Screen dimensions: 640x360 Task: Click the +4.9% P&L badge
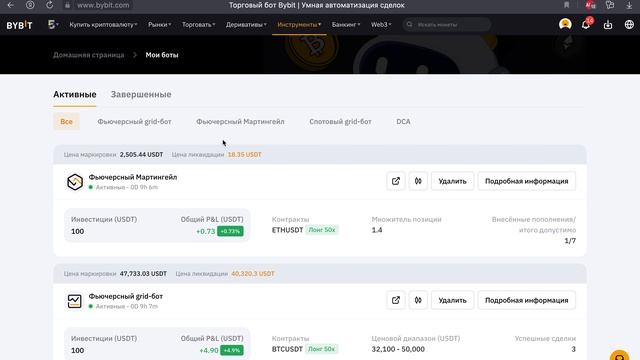pos(232,350)
